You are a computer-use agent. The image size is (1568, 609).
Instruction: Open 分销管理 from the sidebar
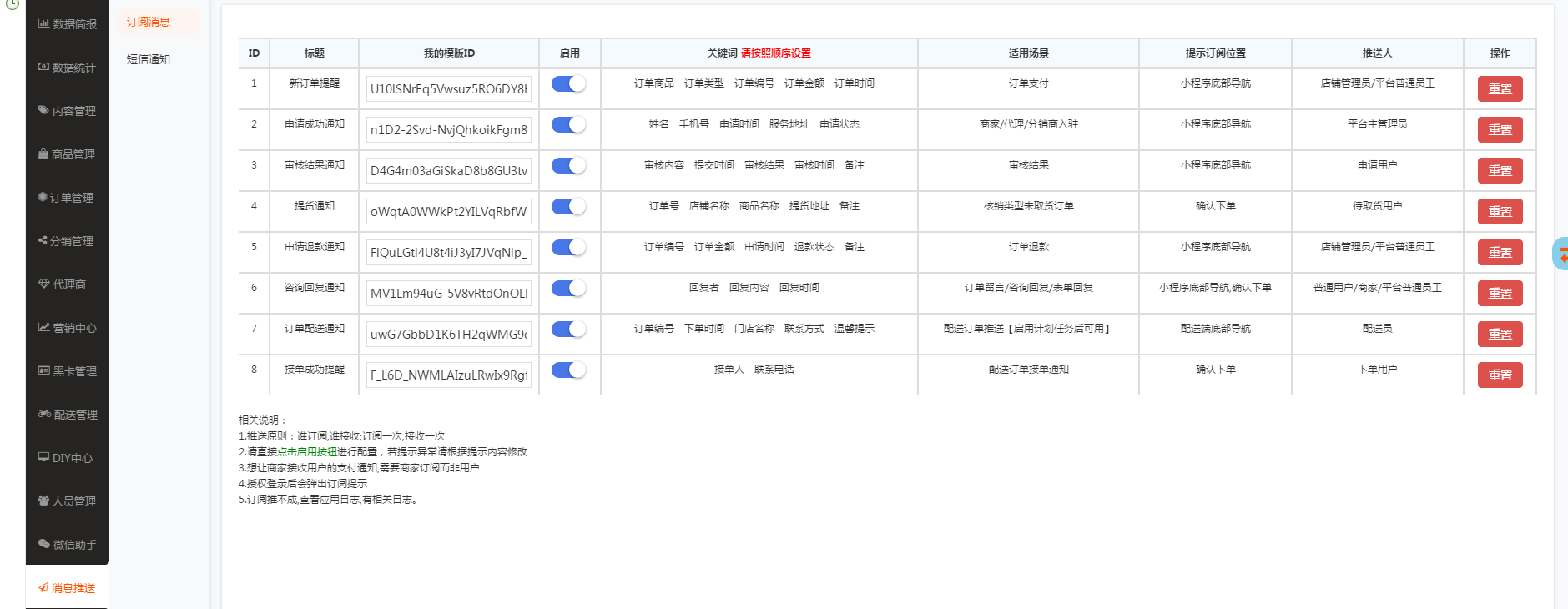[68, 241]
